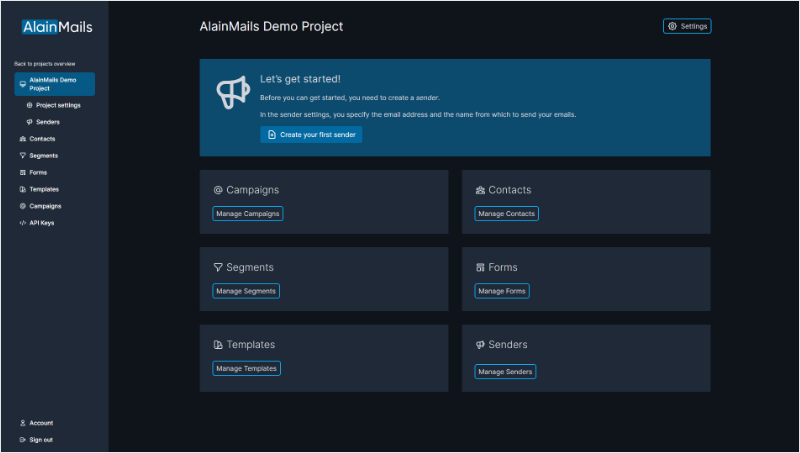This screenshot has height=453, width=800.
Task: Click the AlainMails logo
Action: click(x=54, y=27)
